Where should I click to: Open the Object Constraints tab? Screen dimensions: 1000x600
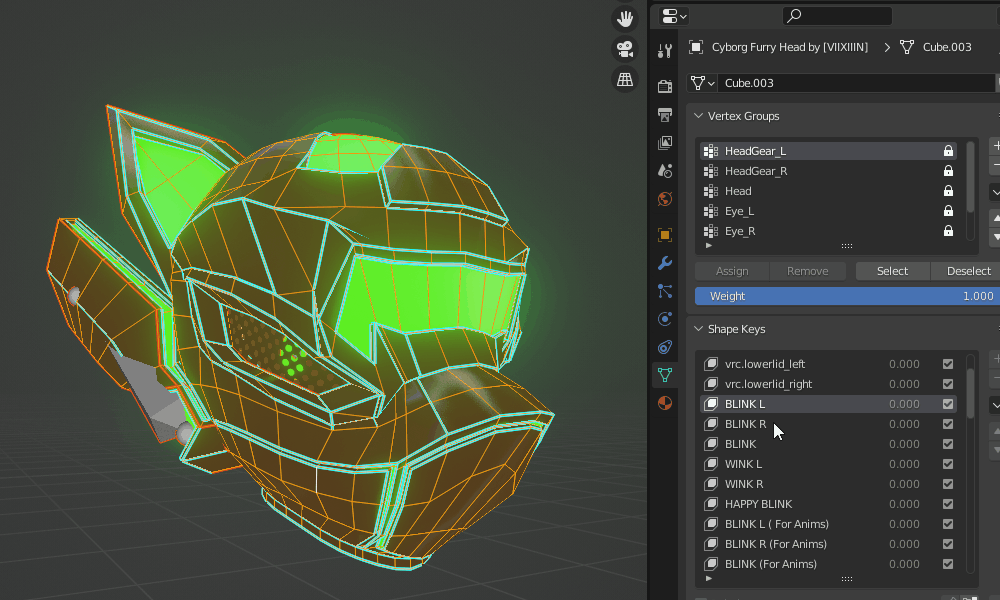[665, 347]
